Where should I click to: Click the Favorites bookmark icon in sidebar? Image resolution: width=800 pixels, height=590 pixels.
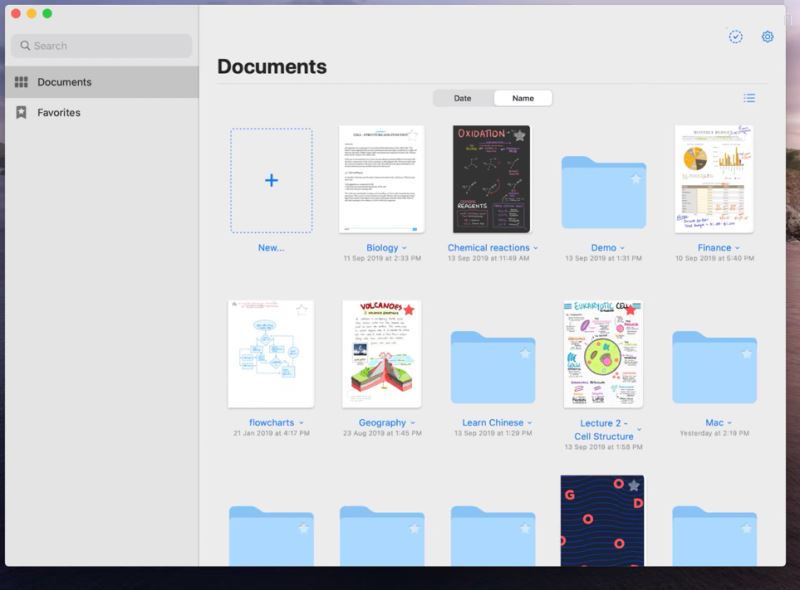coord(21,113)
